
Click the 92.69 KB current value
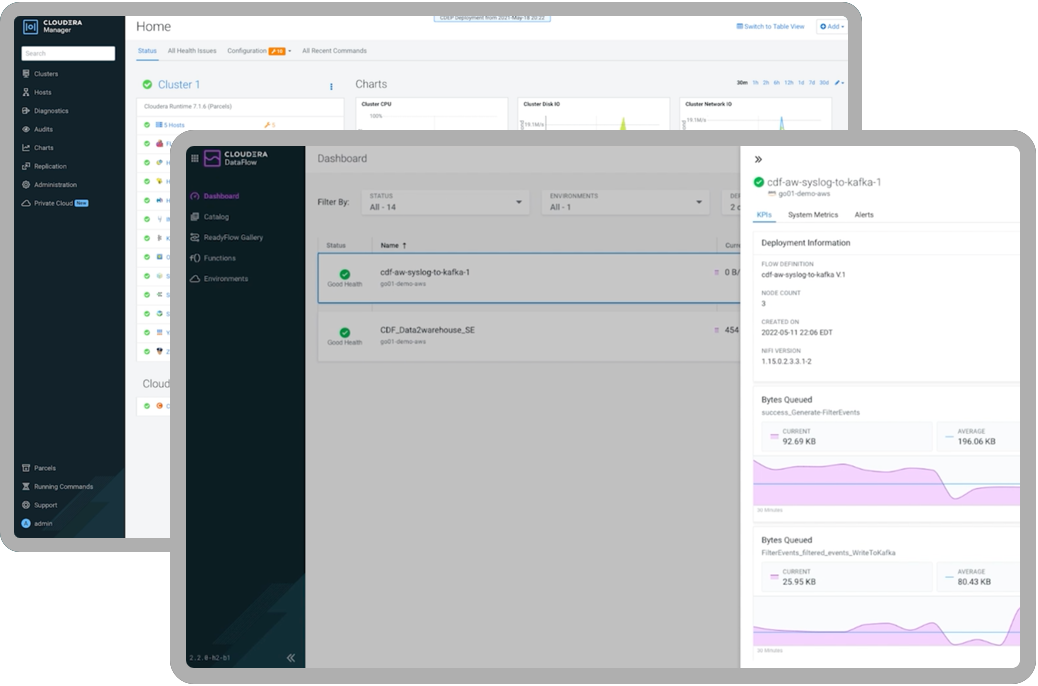[799, 442]
